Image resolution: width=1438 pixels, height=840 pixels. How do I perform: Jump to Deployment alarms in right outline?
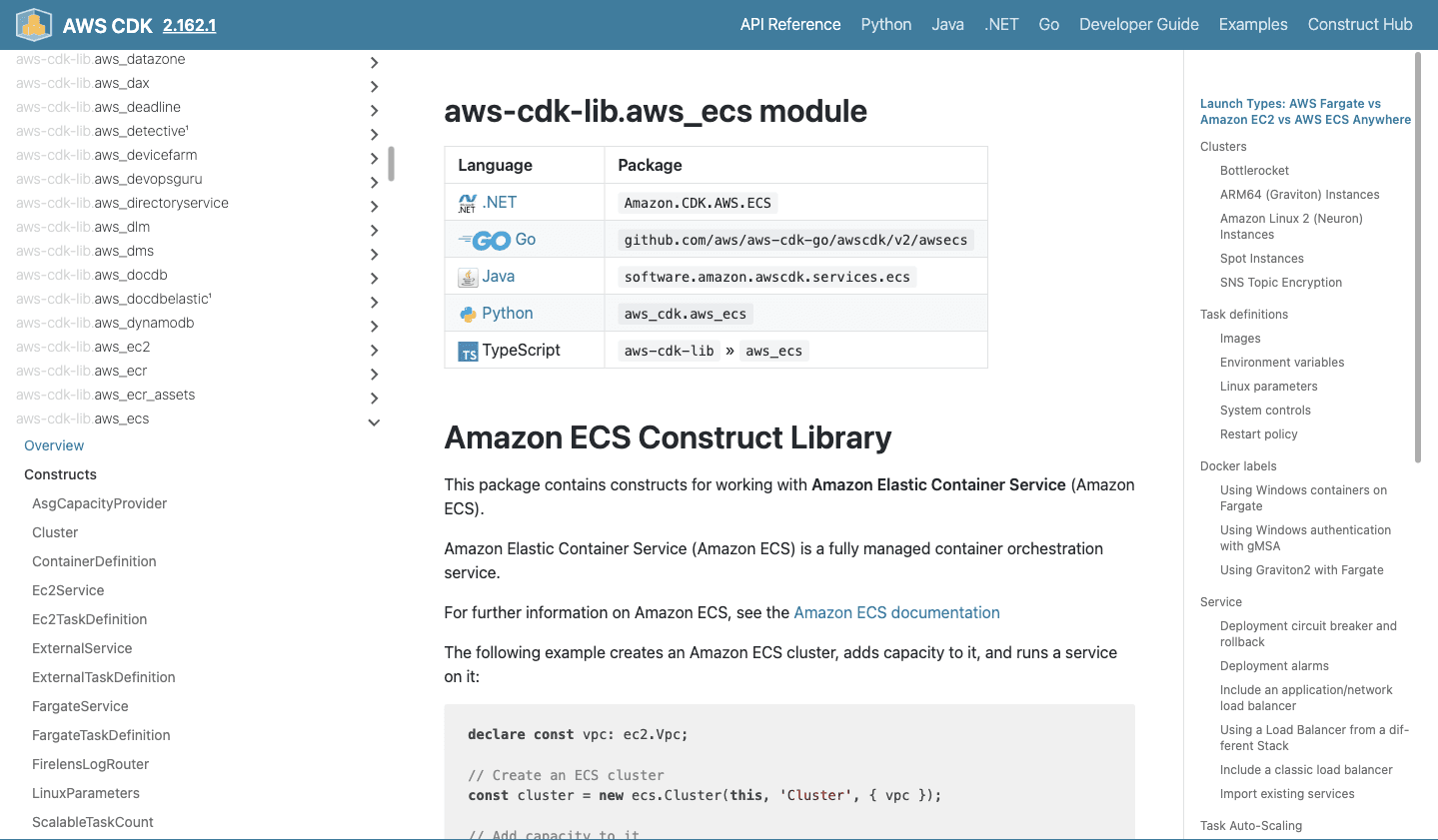click(1274, 666)
